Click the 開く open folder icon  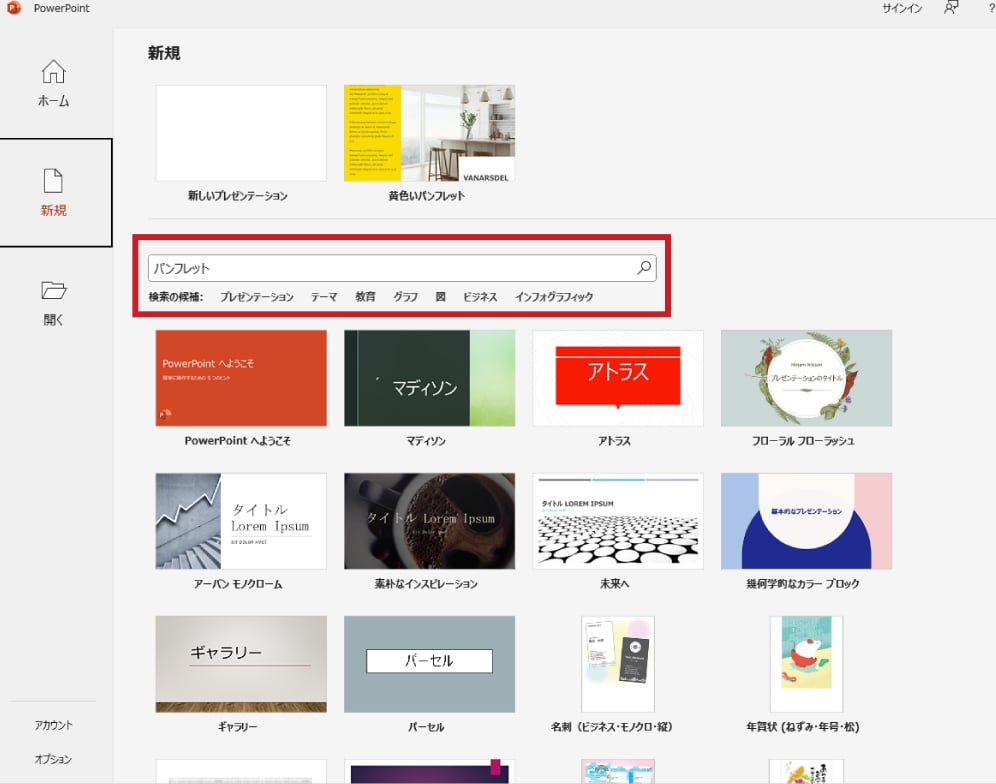pyautogui.click(x=54, y=291)
